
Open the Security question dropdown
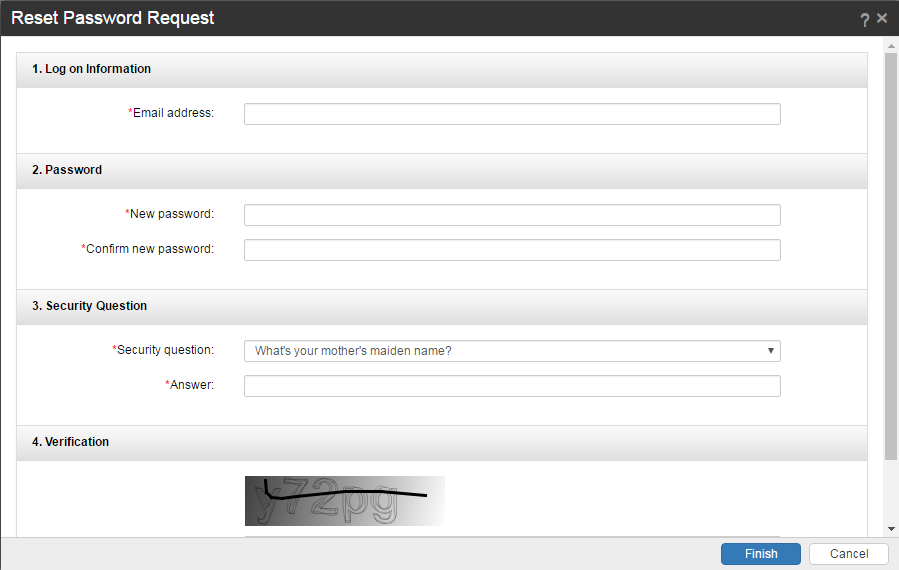512,351
